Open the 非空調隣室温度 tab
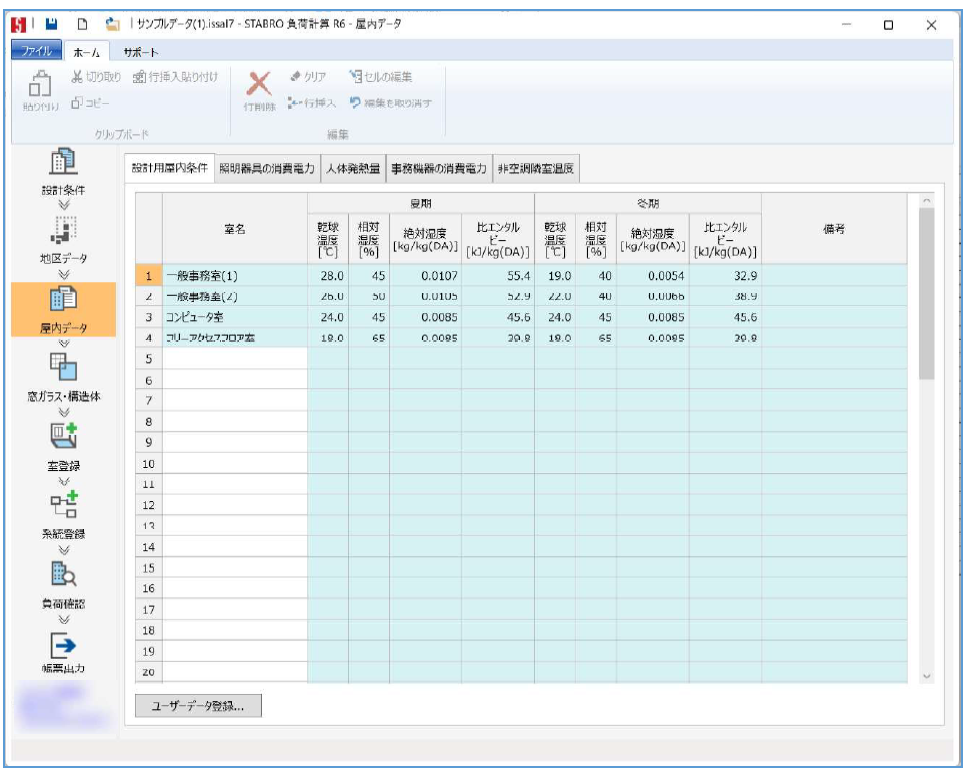Screen dimensions: 967x774 (x=535, y=169)
